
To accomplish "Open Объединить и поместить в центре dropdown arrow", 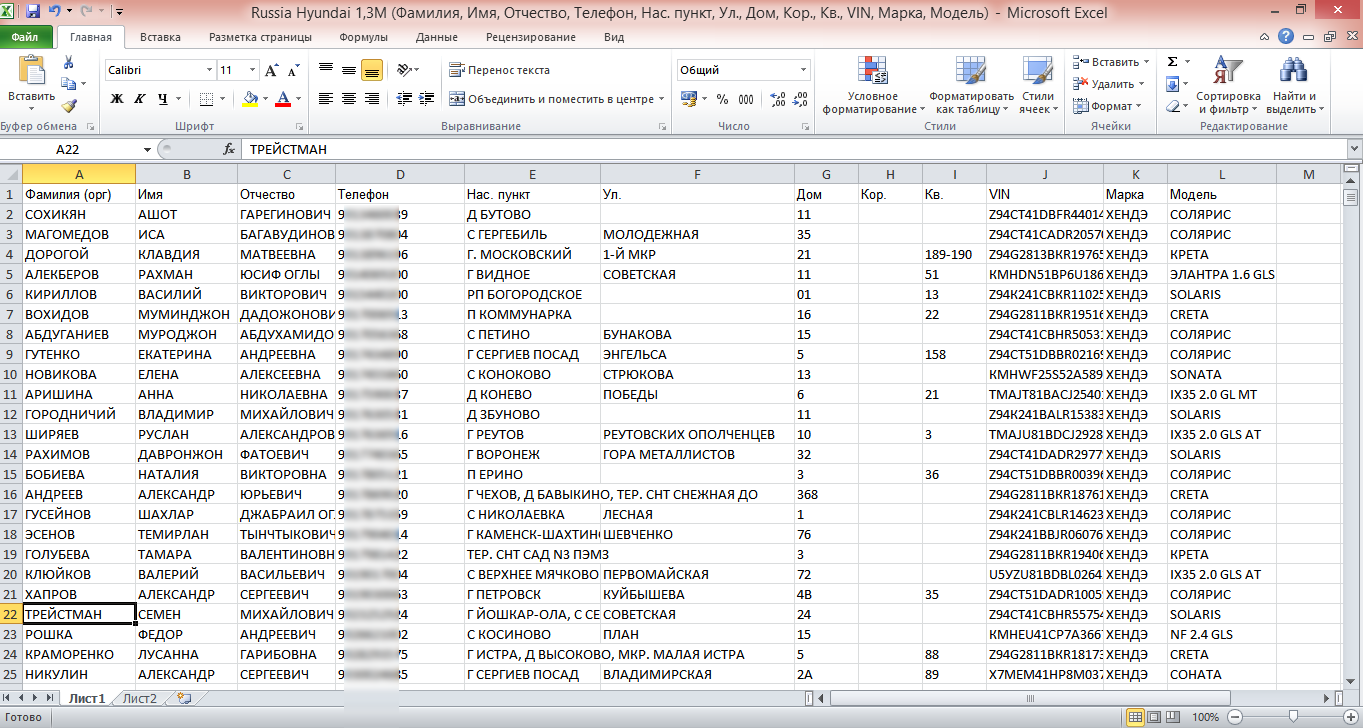I will click(x=661, y=98).
